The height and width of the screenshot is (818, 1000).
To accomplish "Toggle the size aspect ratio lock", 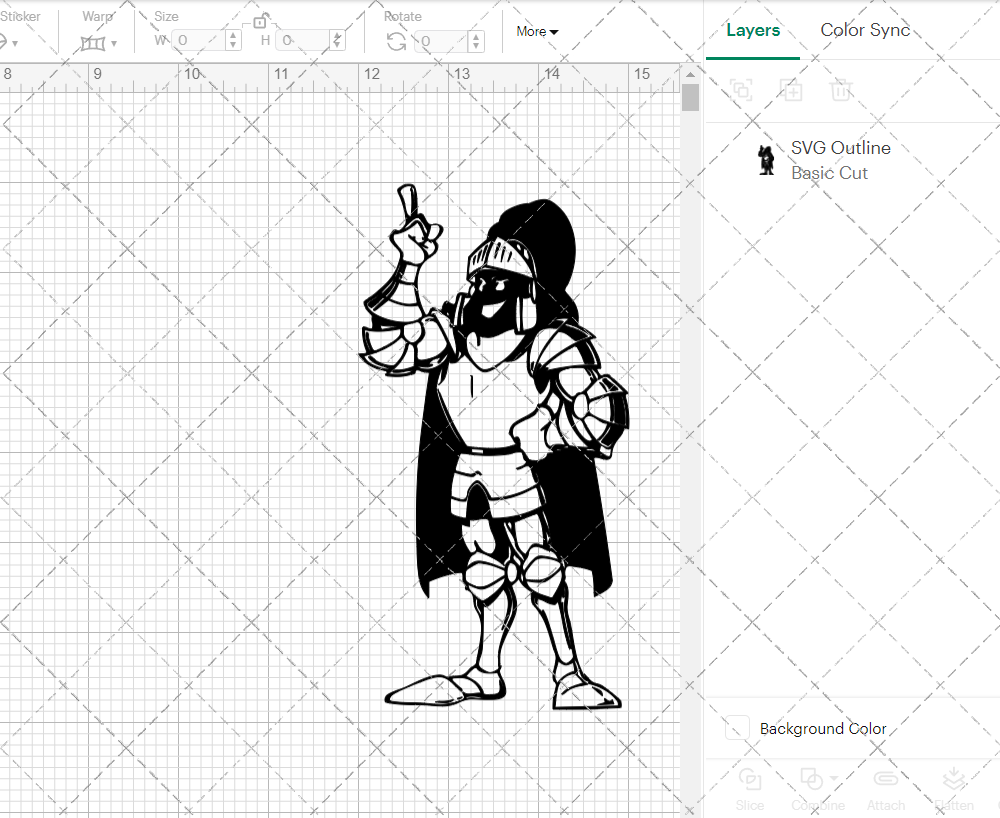I will pyautogui.click(x=260, y=22).
